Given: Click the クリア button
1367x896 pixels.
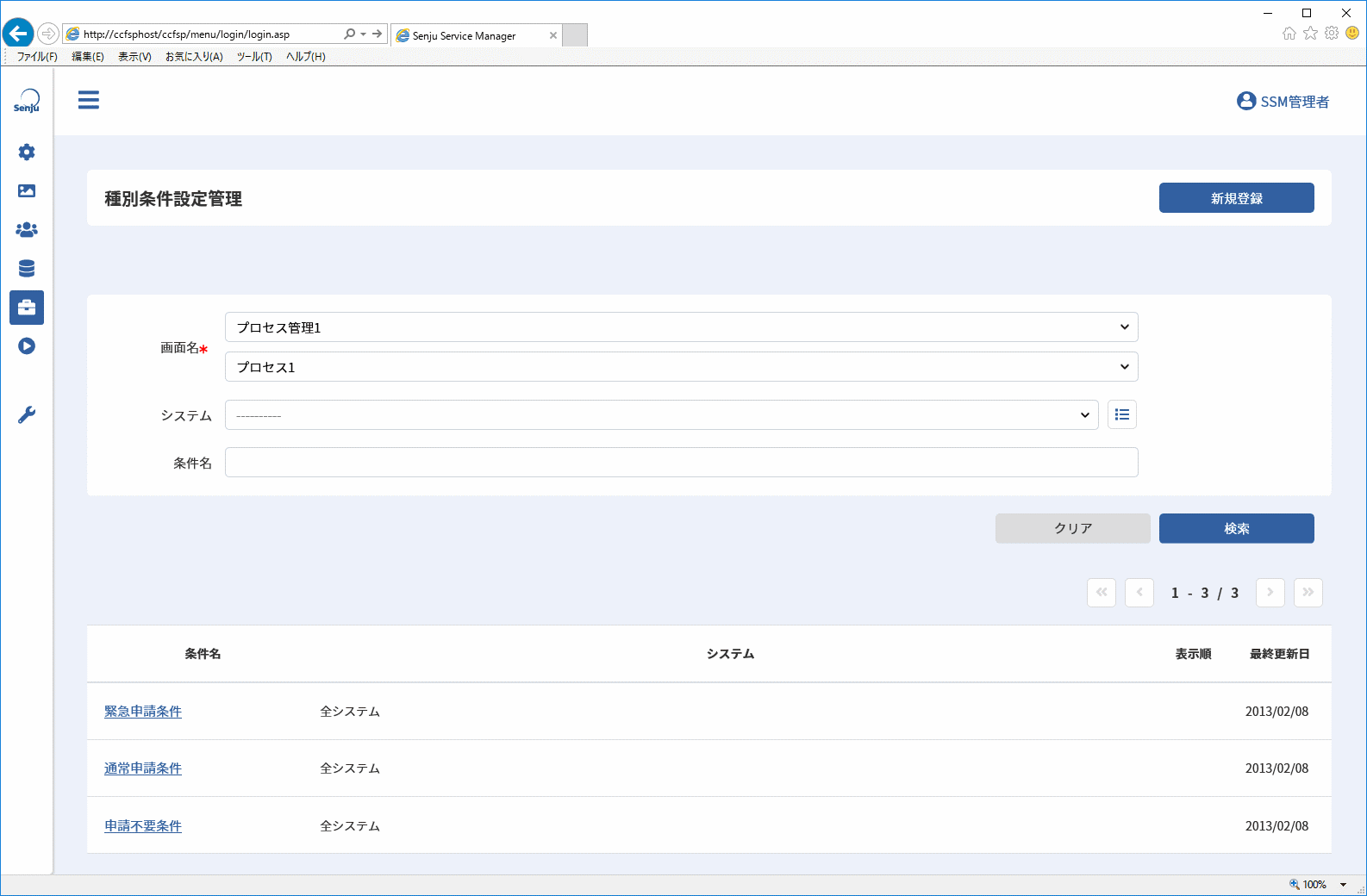Looking at the screenshot, I should click(x=1073, y=529).
